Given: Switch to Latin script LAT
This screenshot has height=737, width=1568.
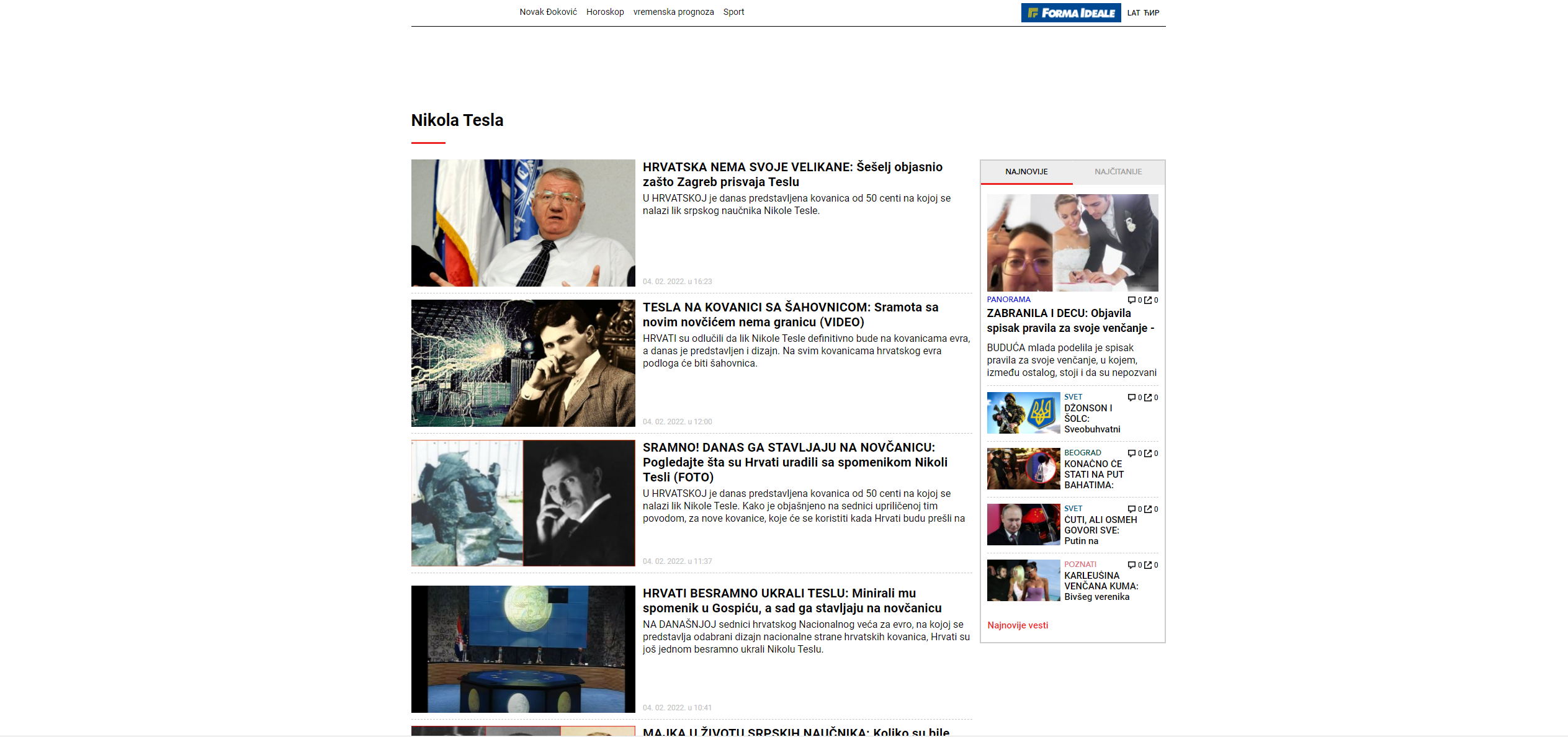Looking at the screenshot, I should tap(1133, 13).
